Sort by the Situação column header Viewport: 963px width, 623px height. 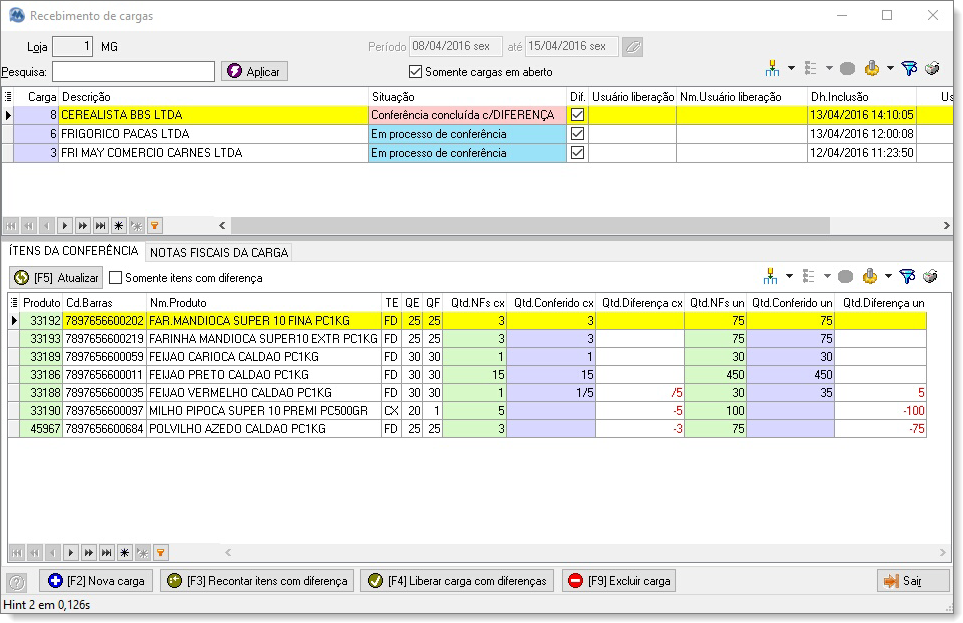pos(467,96)
